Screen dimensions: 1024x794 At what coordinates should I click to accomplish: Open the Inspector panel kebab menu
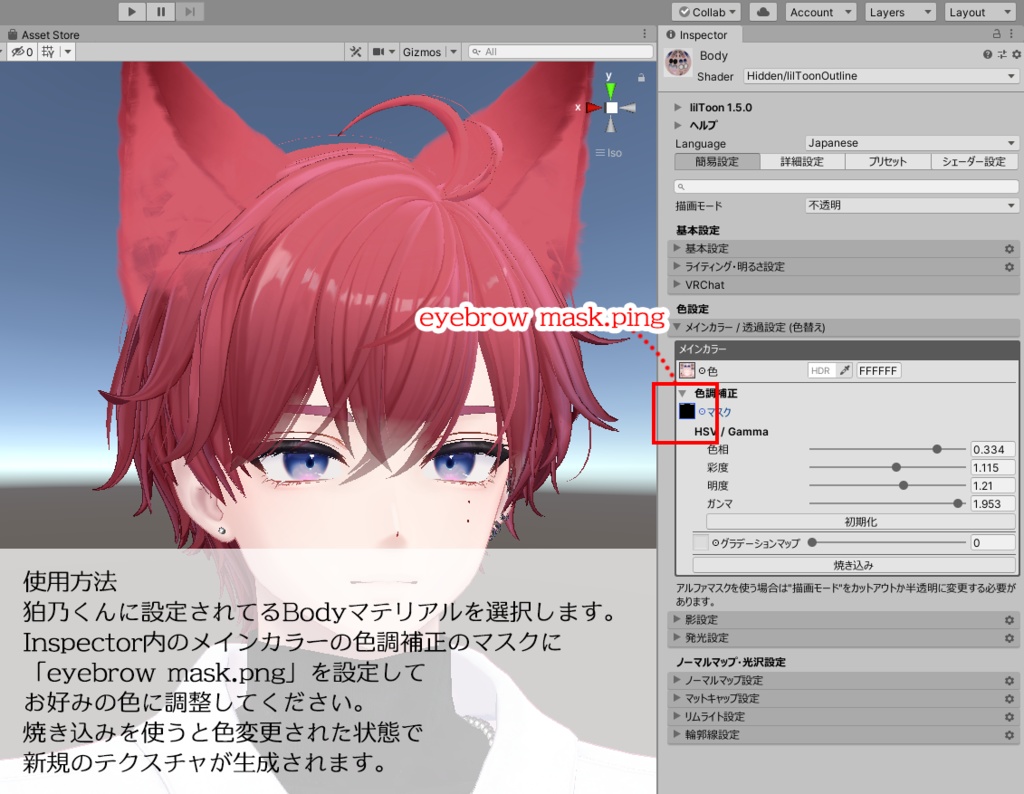pos(1012,34)
